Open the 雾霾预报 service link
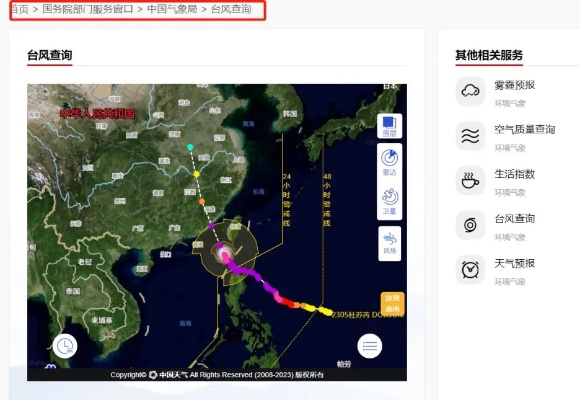The width and height of the screenshot is (580, 400). (x=515, y=85)
